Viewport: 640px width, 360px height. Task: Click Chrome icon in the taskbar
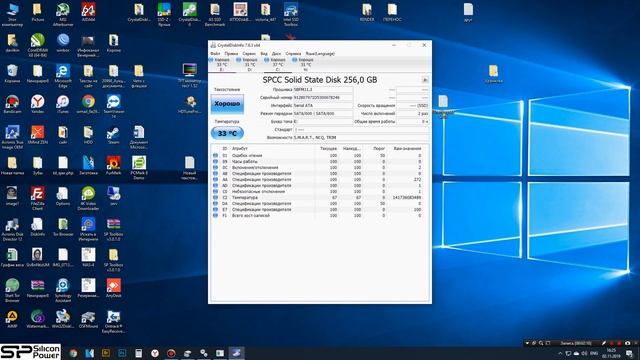(x=73, y=353)
